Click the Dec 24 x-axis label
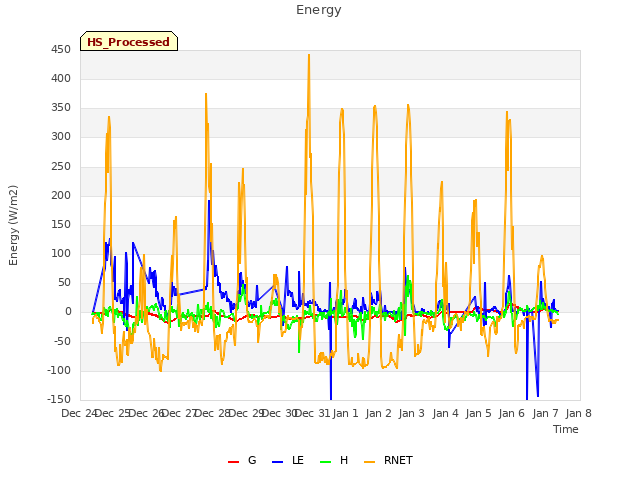 point(79,413)
